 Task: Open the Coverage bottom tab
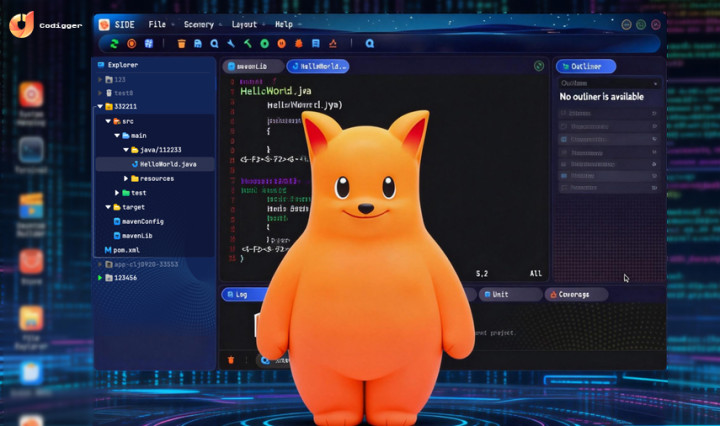point(576,295)
